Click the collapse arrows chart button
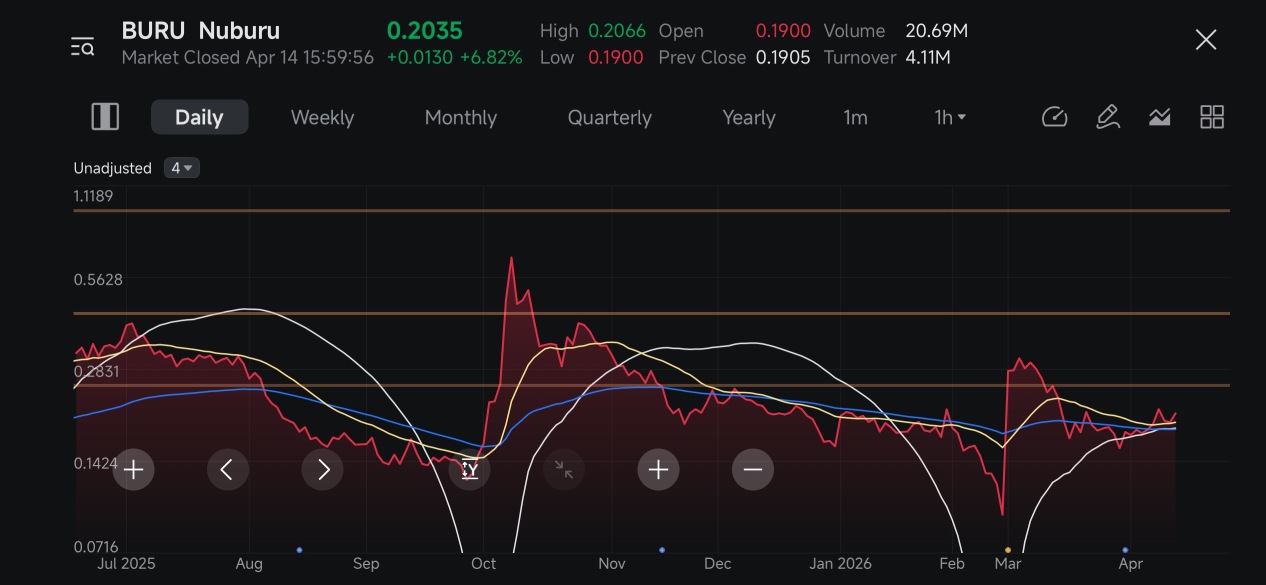Viewport: 1266px width, 585px height. point(563,469)
